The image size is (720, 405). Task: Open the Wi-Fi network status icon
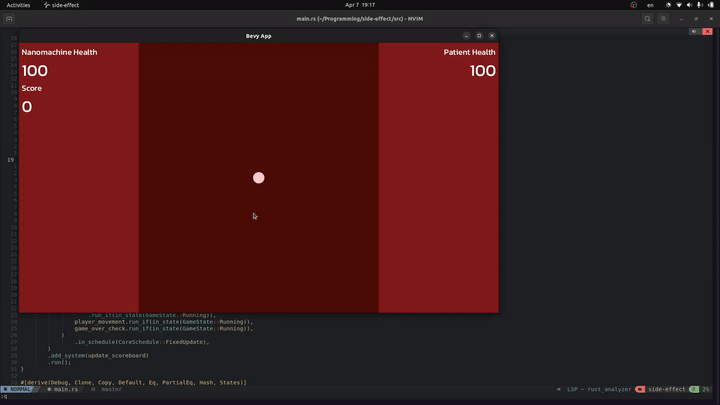(679, 5)
